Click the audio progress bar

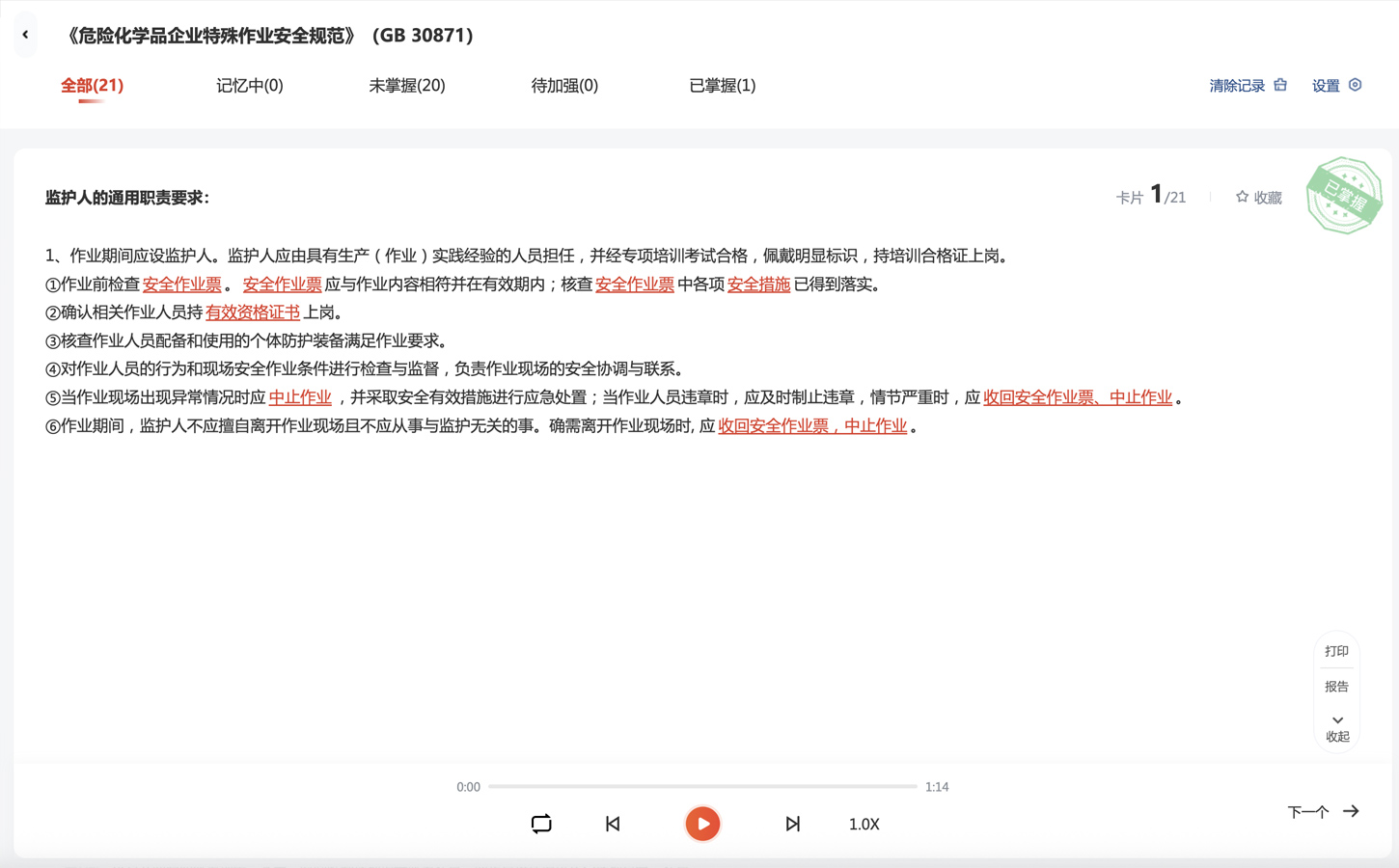point(702,787)
